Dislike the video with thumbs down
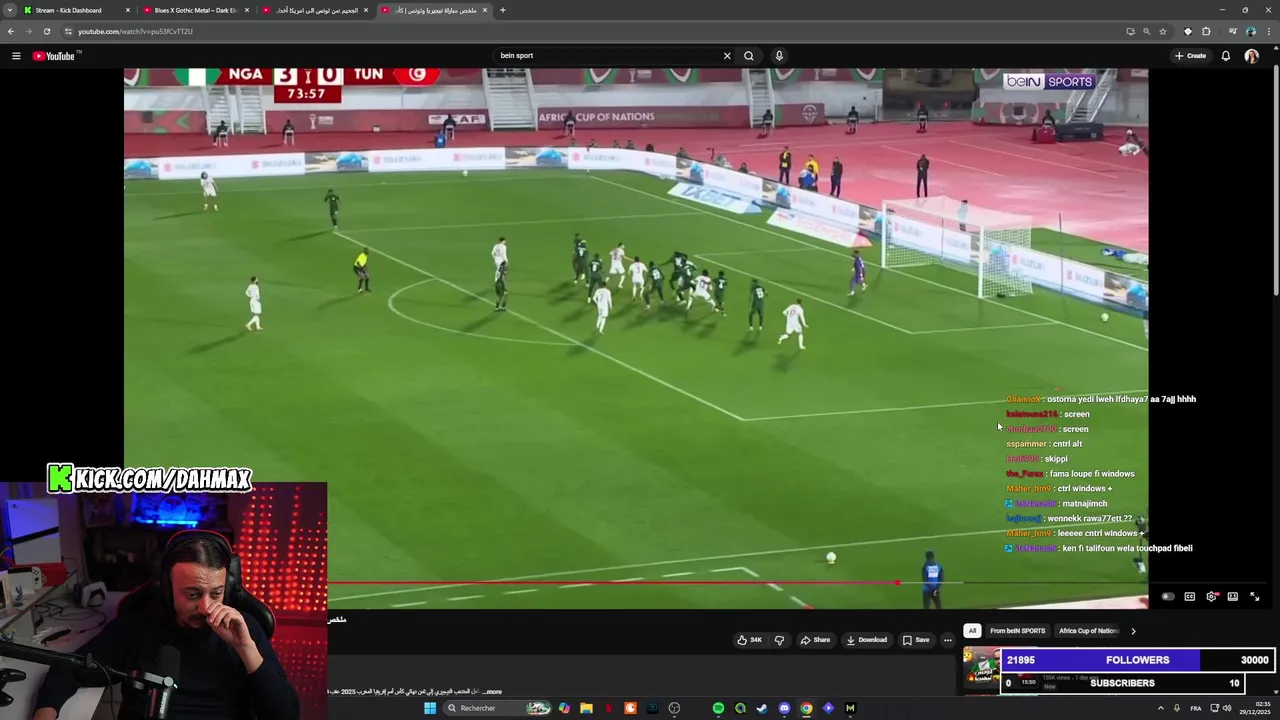This screenshot has width=1280, height=720. (x=779, y=640)
